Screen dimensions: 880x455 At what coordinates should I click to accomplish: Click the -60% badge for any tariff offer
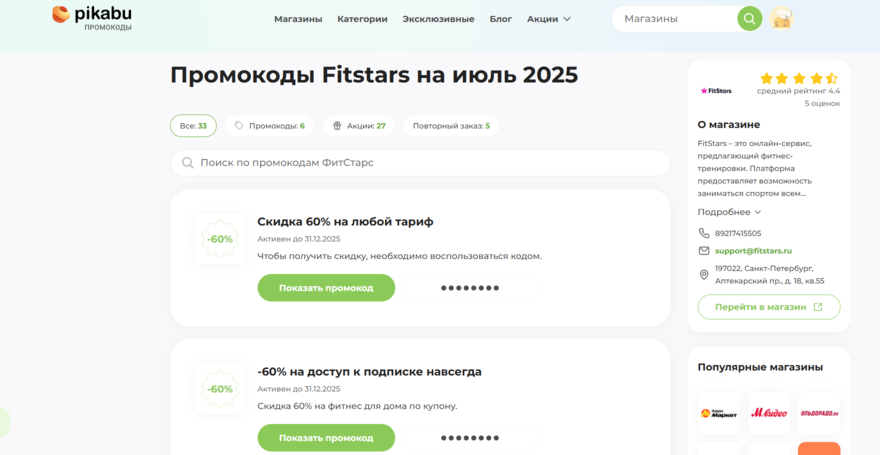tap(220, 239)
